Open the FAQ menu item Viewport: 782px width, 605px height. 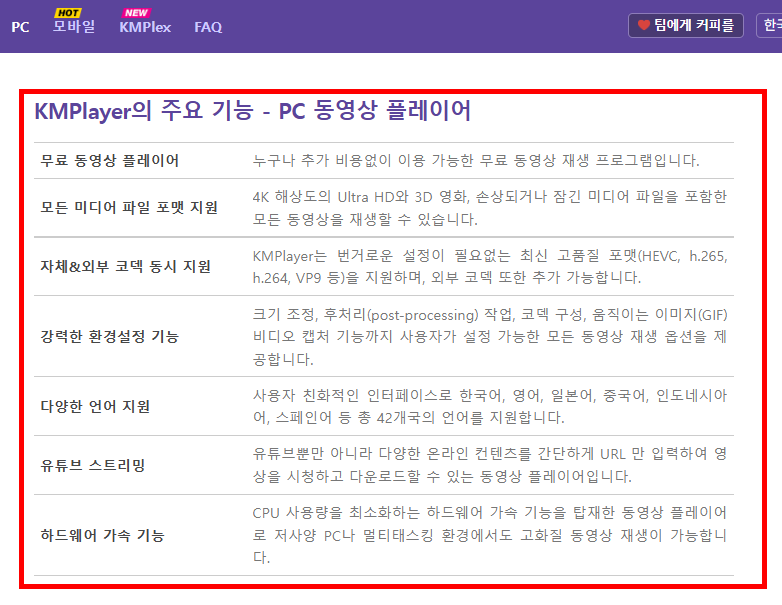click(x=208, y=27)
